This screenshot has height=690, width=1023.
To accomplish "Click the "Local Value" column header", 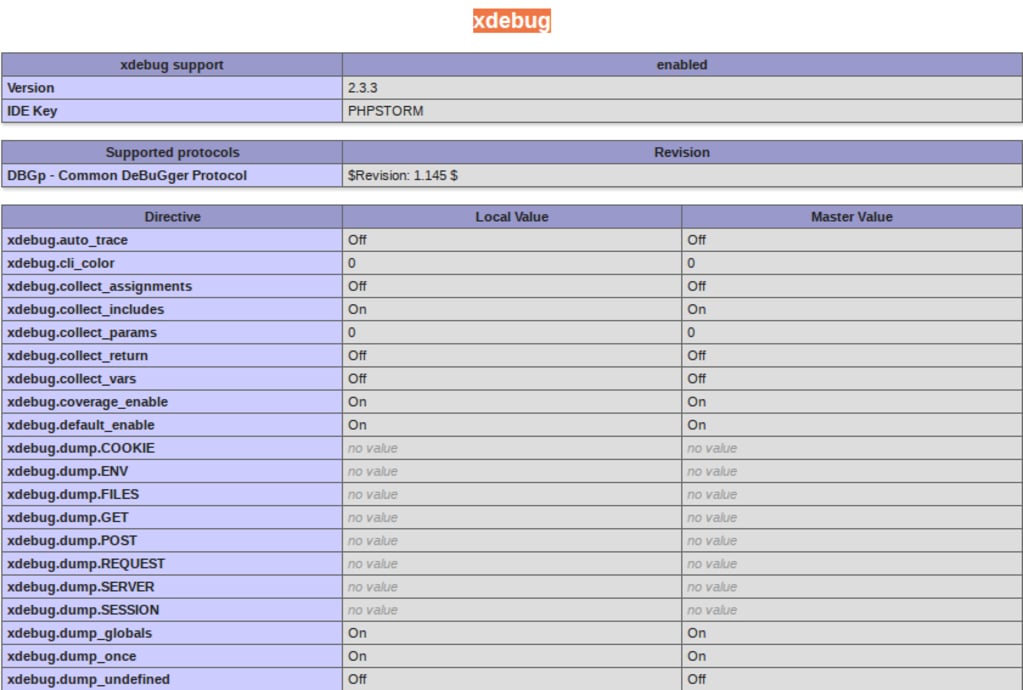I will pos(512,217).
